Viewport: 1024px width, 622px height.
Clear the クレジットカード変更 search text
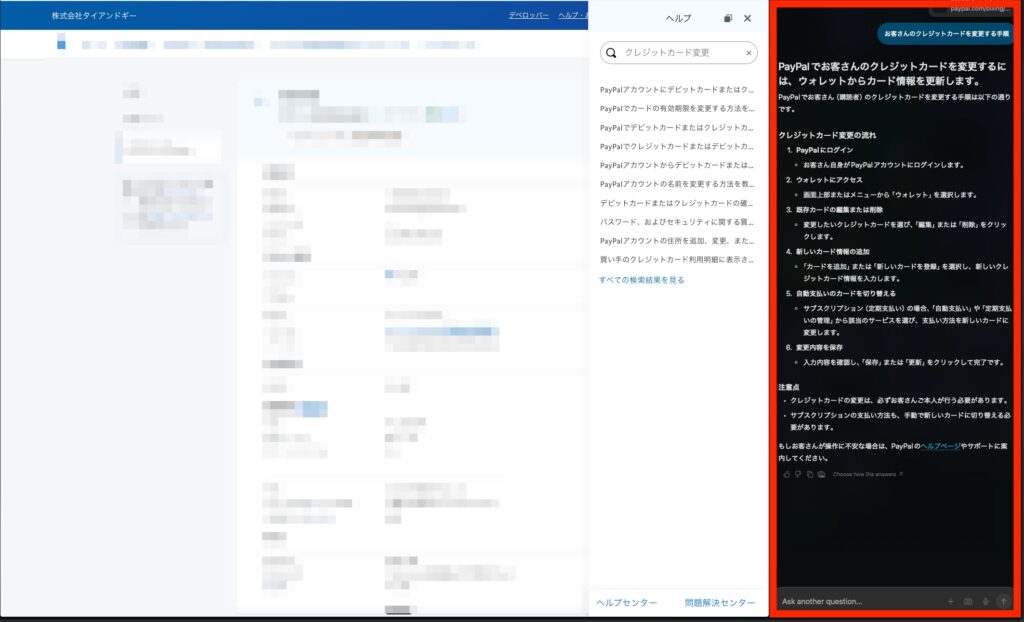tap(748, 53)
